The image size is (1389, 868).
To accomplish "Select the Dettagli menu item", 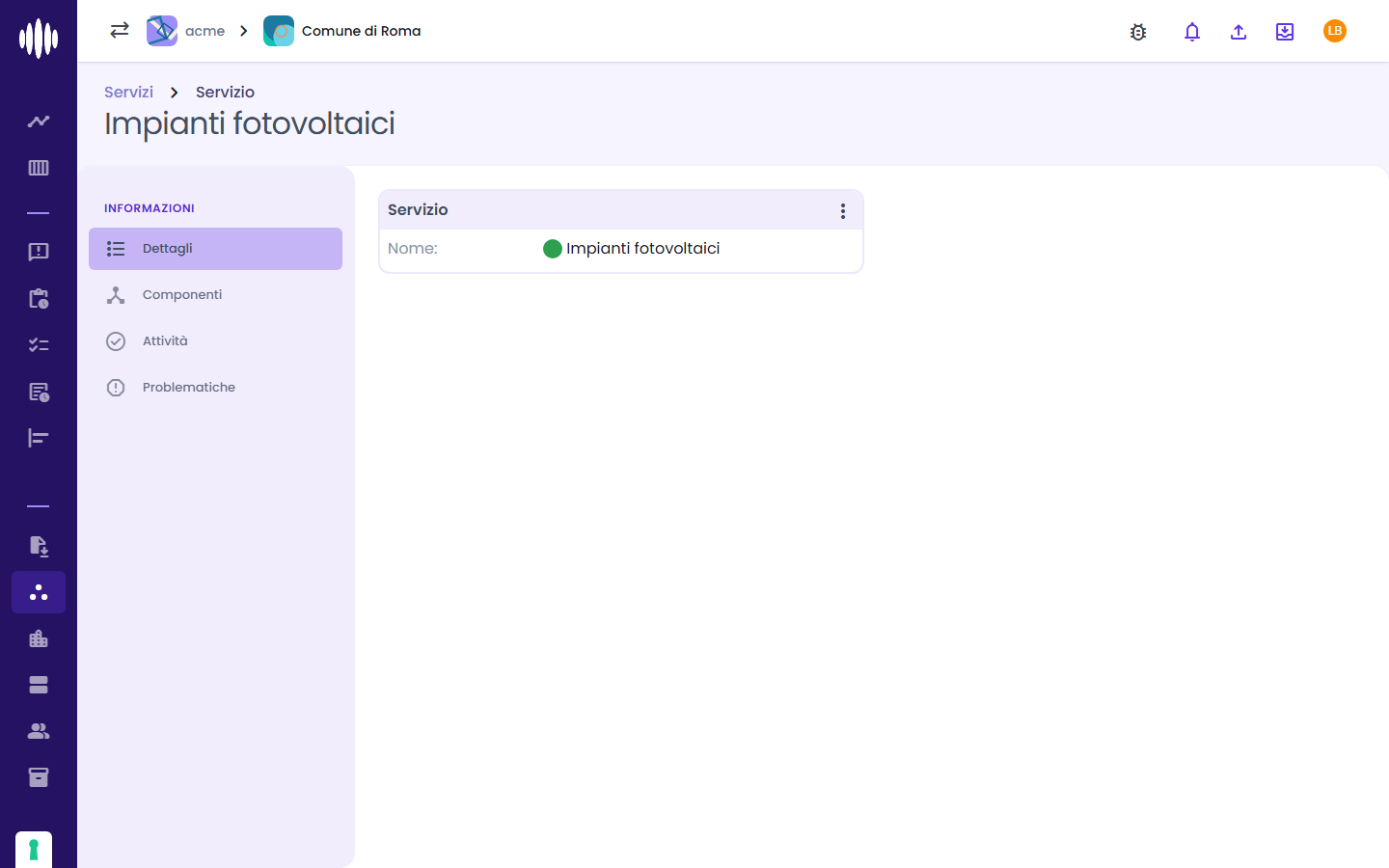I will [215, 249].
